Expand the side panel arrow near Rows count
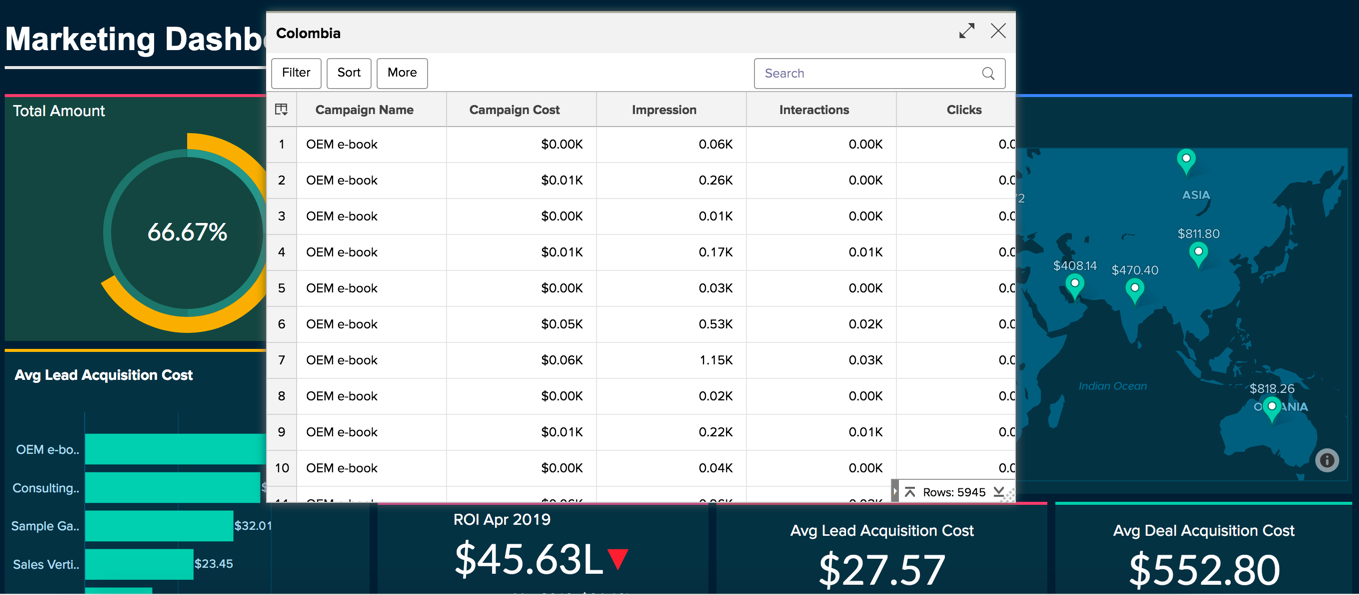Viewport: 1359px width, 595px height. click(x=895, y=492)
